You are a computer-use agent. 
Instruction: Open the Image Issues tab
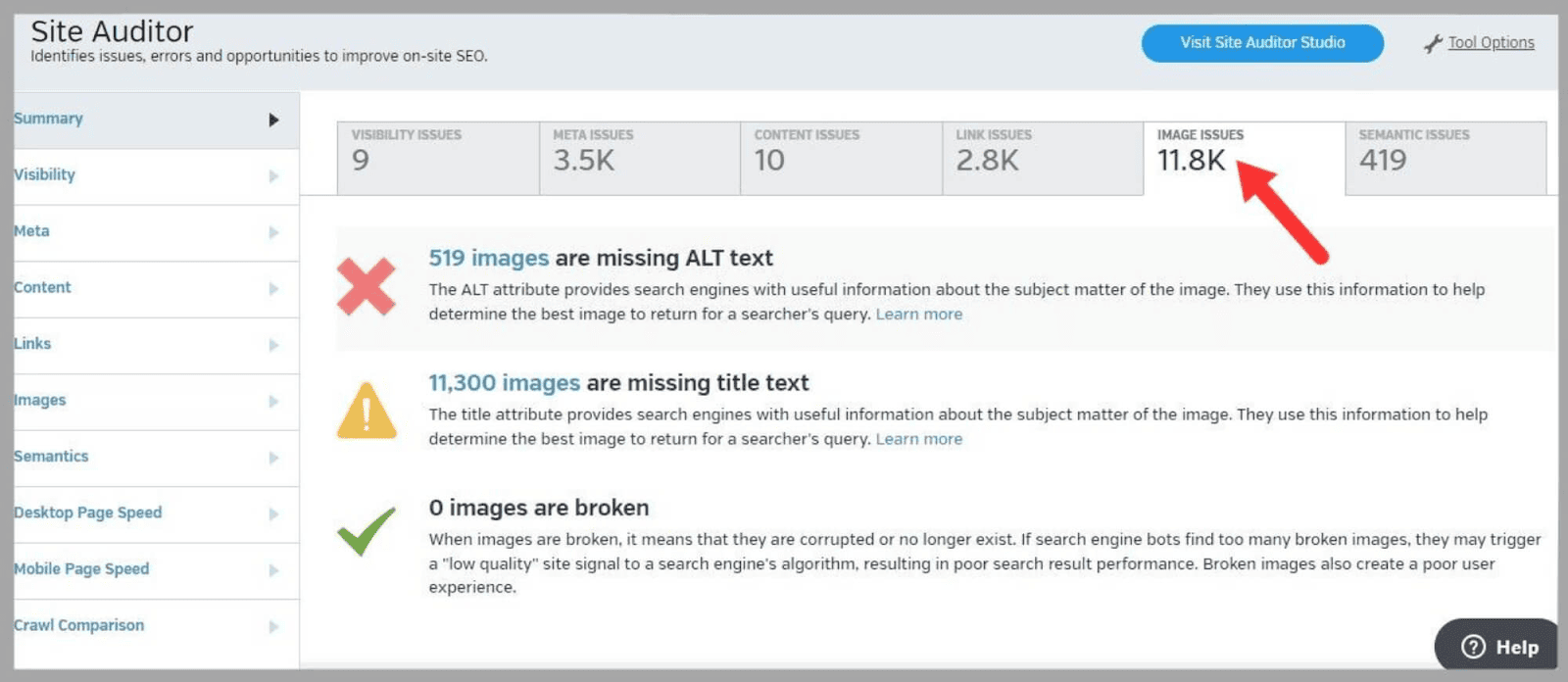click(x=1243, y=157)
